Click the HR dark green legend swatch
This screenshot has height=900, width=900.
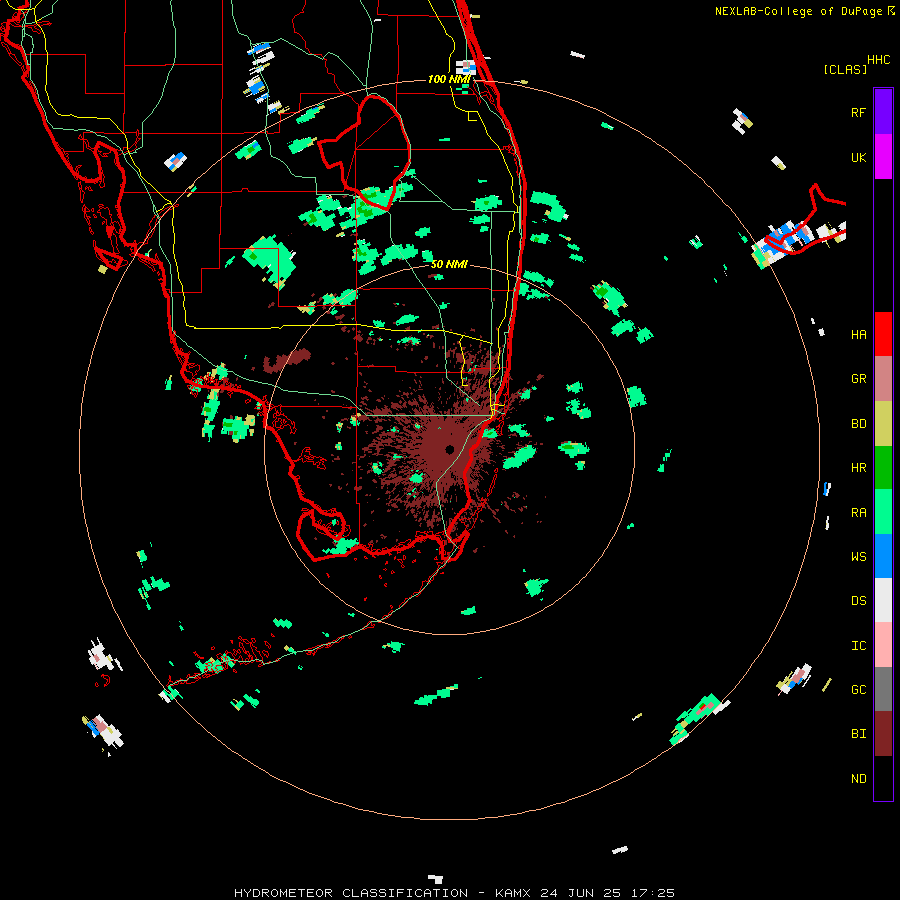883,468
